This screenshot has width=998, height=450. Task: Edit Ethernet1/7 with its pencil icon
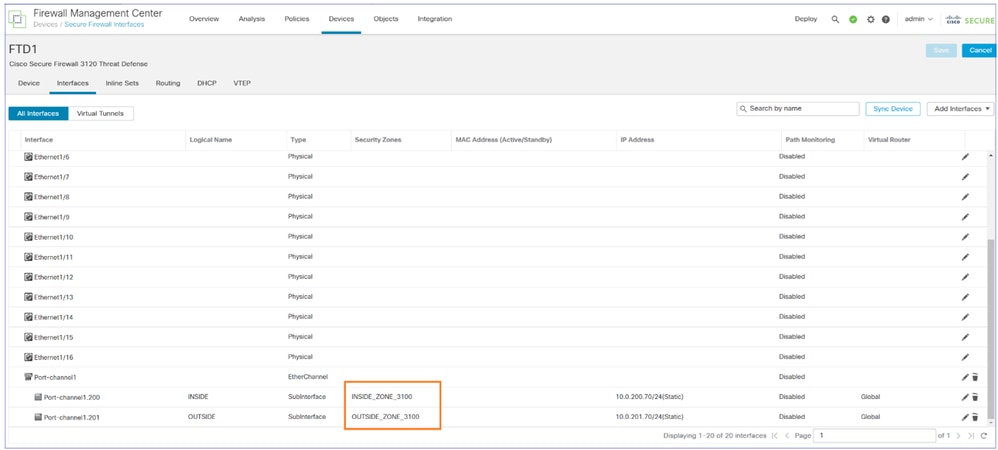click(x=965, y=177)
